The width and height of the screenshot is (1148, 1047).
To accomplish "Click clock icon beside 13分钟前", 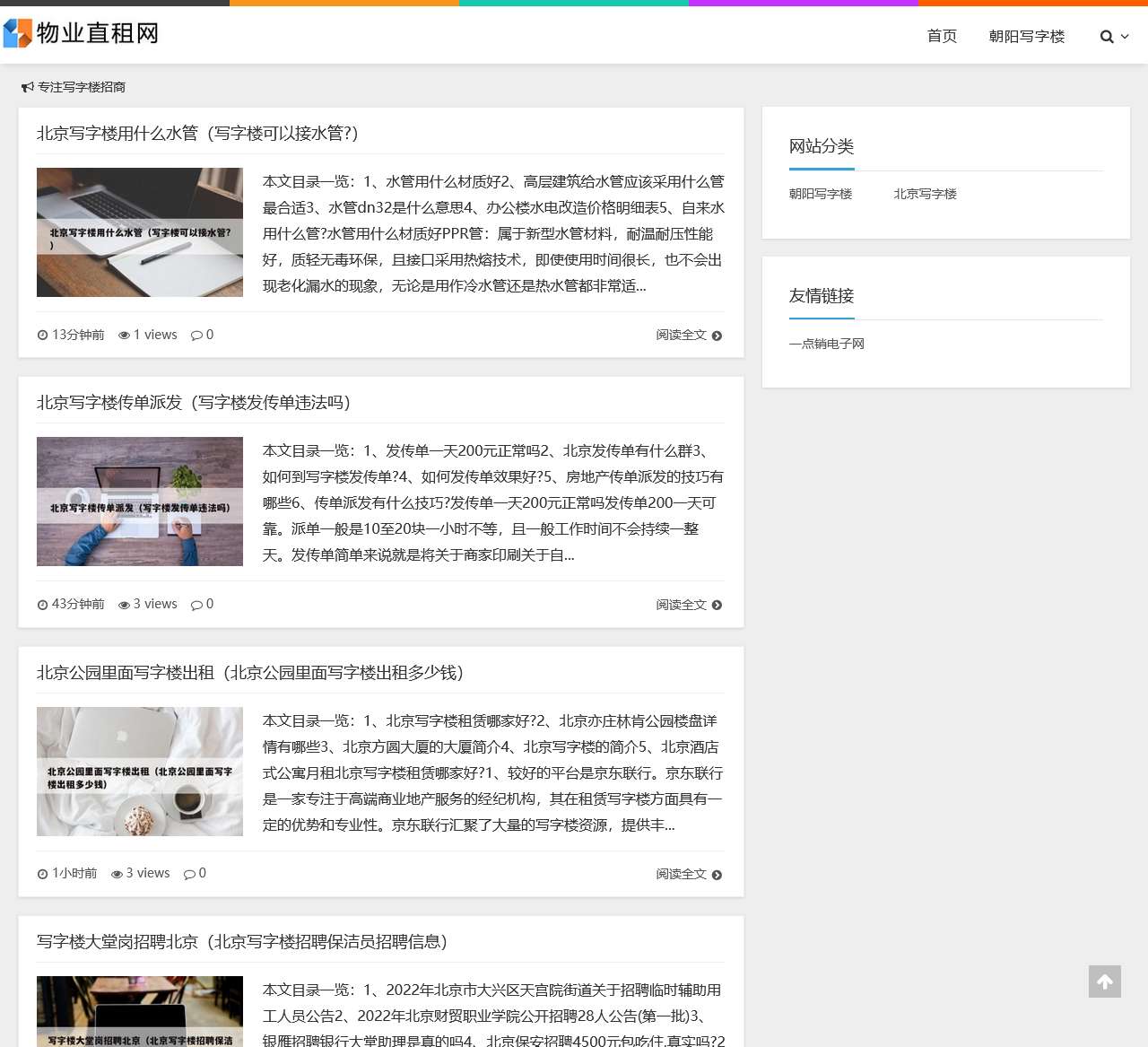I will click(x=42, y=336).
